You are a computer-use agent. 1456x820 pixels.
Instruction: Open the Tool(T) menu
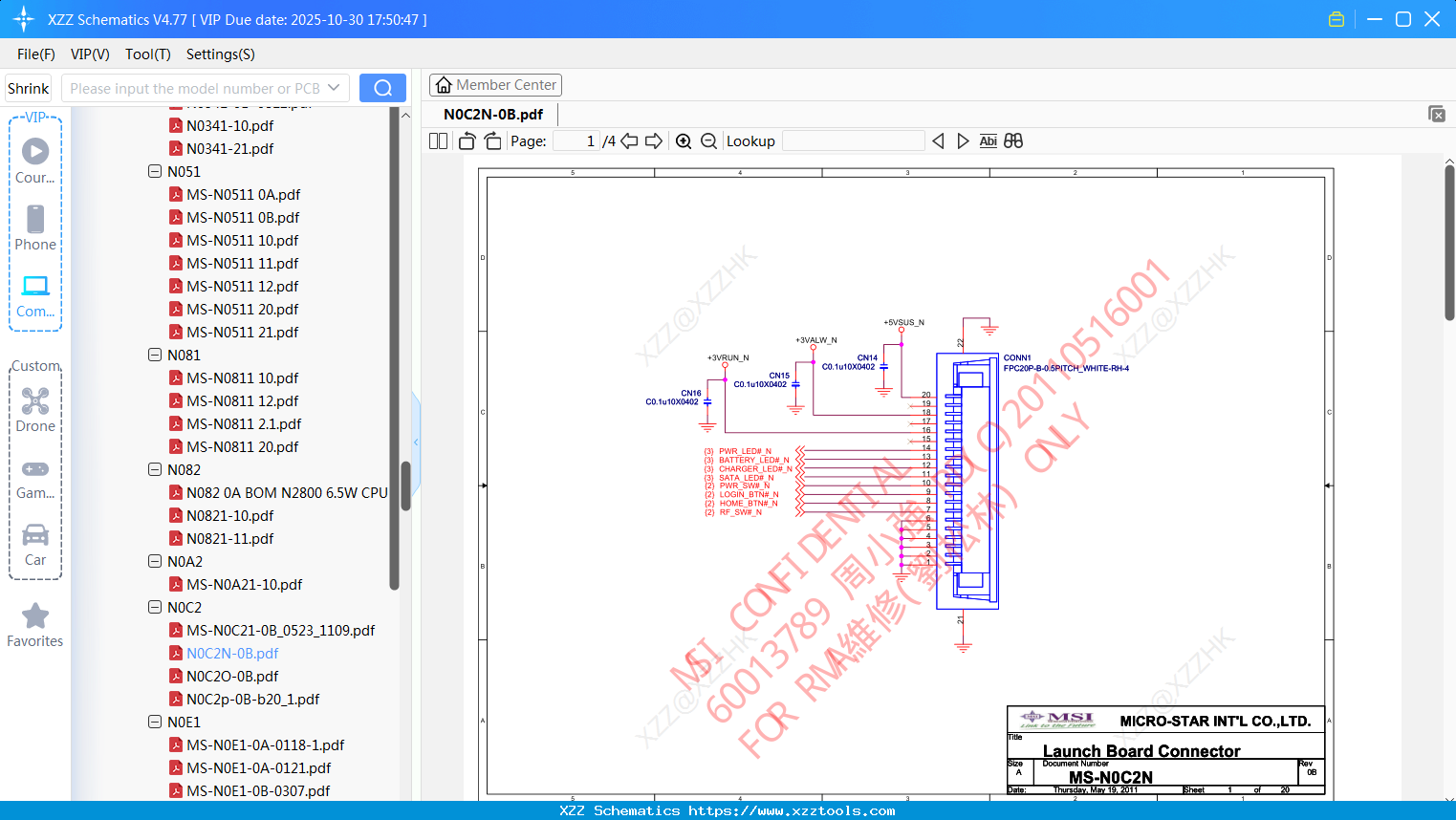click(148, 54)
